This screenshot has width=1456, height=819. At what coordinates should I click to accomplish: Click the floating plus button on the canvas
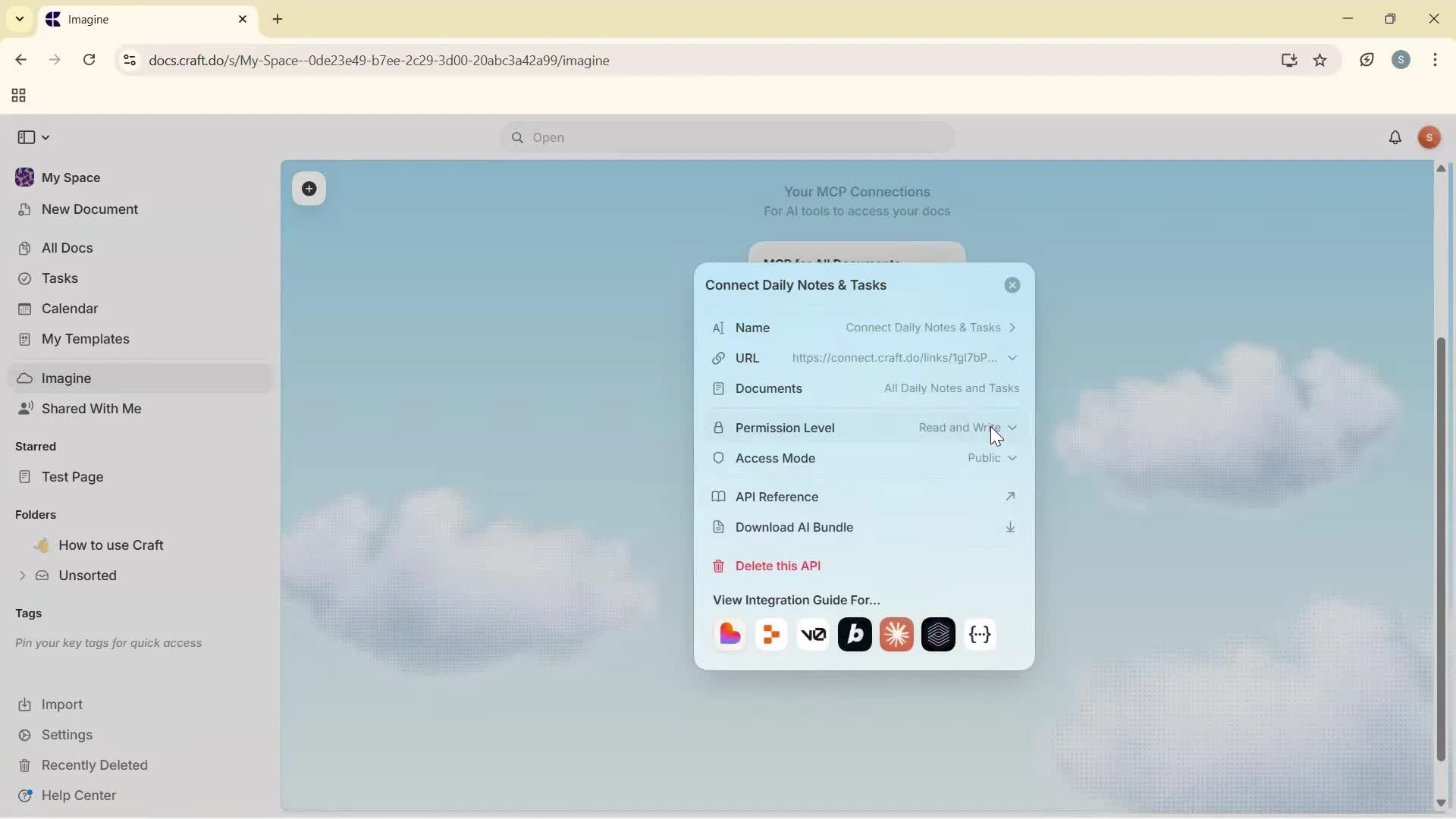309,189
